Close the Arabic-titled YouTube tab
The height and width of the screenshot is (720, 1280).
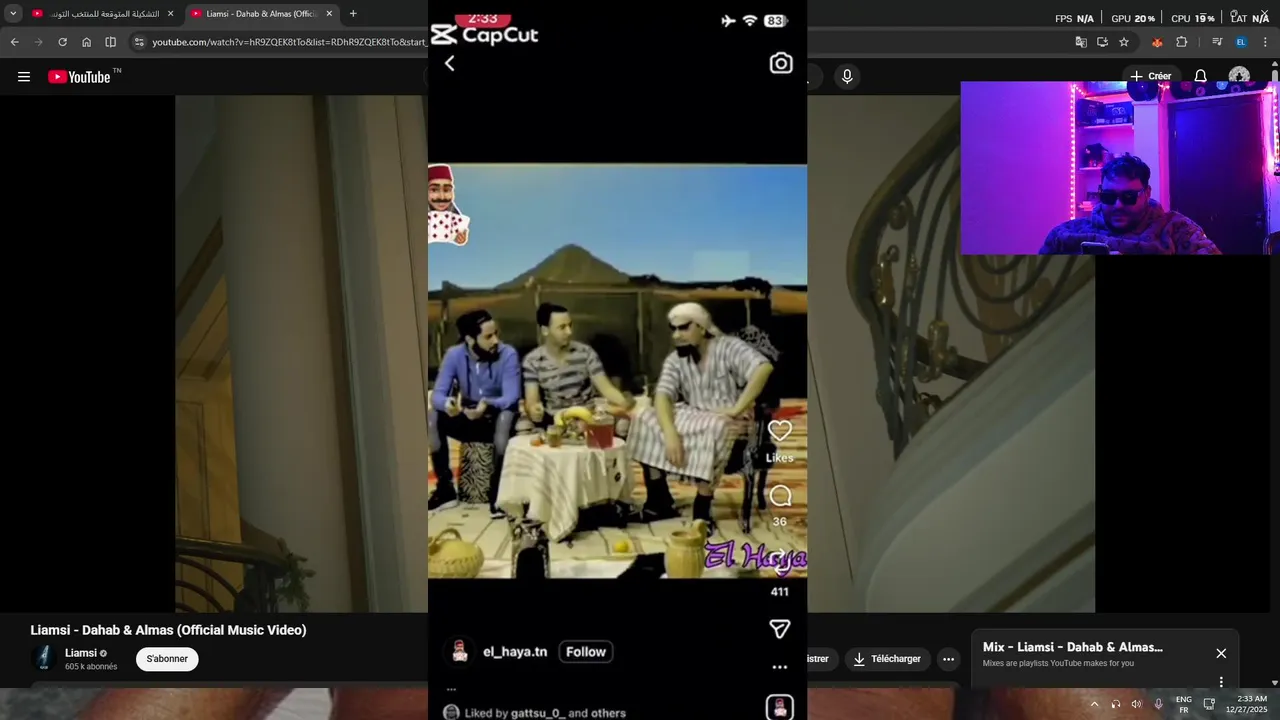(170, 14)
